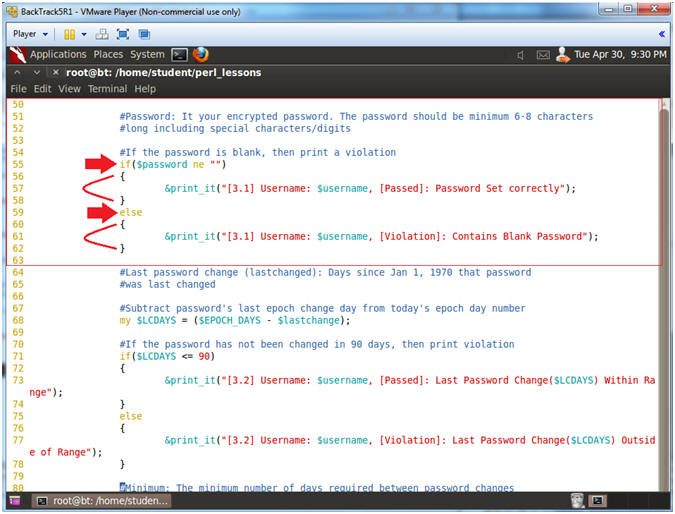Viewport: 675px width, 514px height.
Task: Open the trash icon in the bottom panel
Action: tap(577, 501)
